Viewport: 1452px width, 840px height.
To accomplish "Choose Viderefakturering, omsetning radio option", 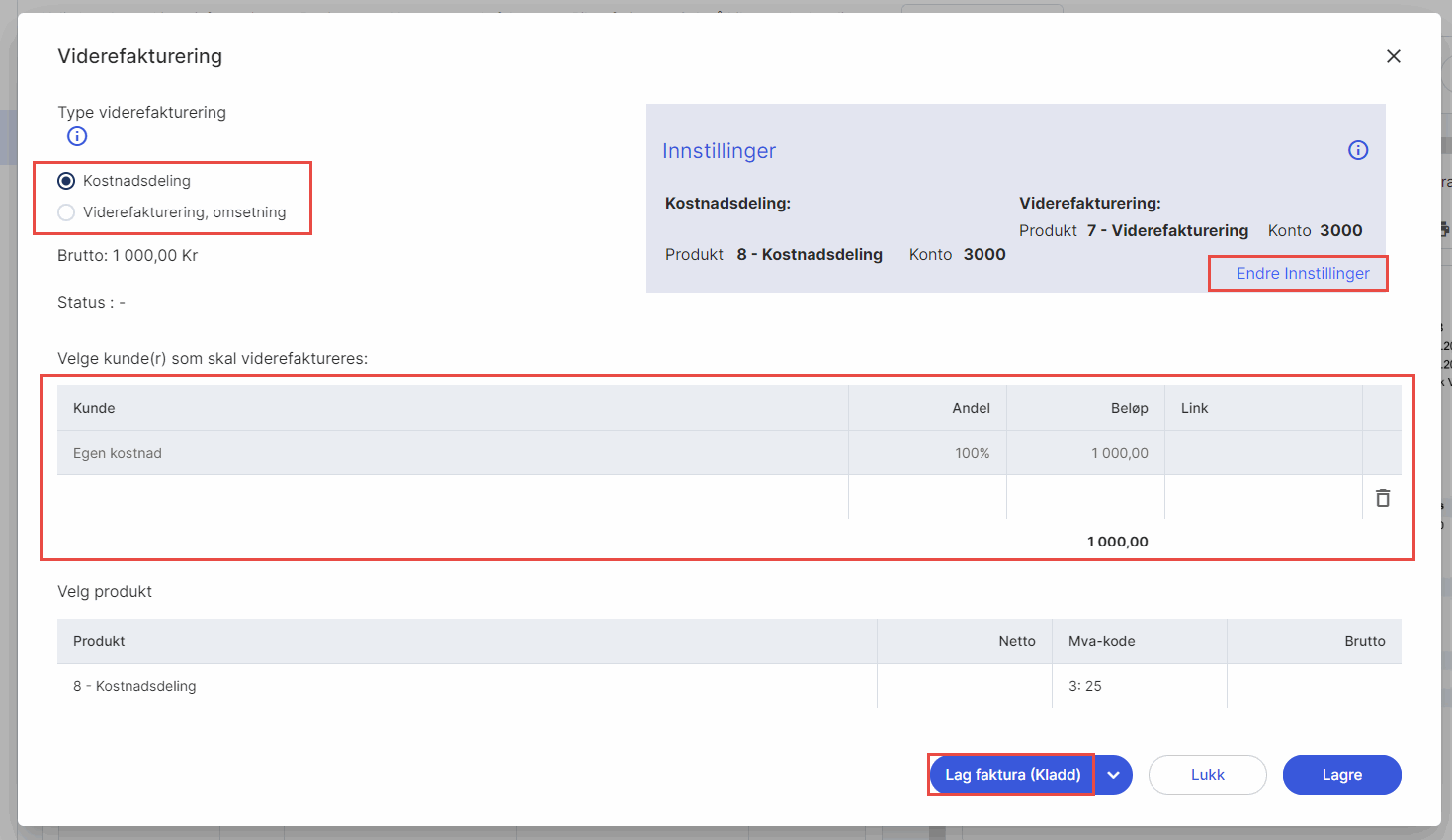I will point(66,212).
